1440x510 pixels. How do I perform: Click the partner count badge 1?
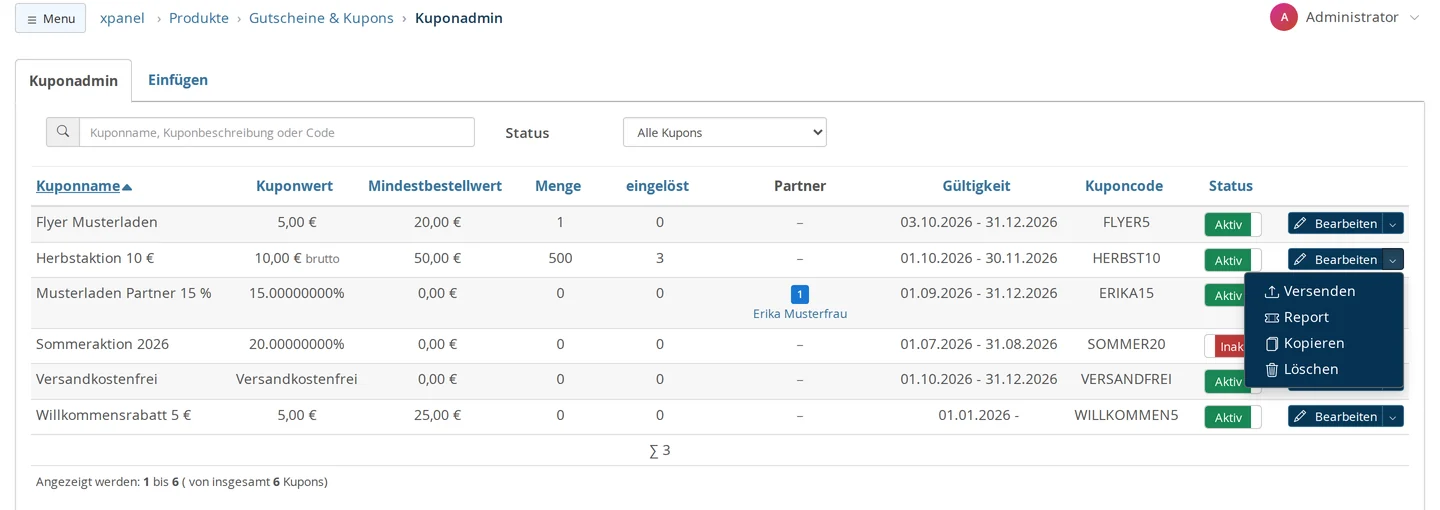800,294
